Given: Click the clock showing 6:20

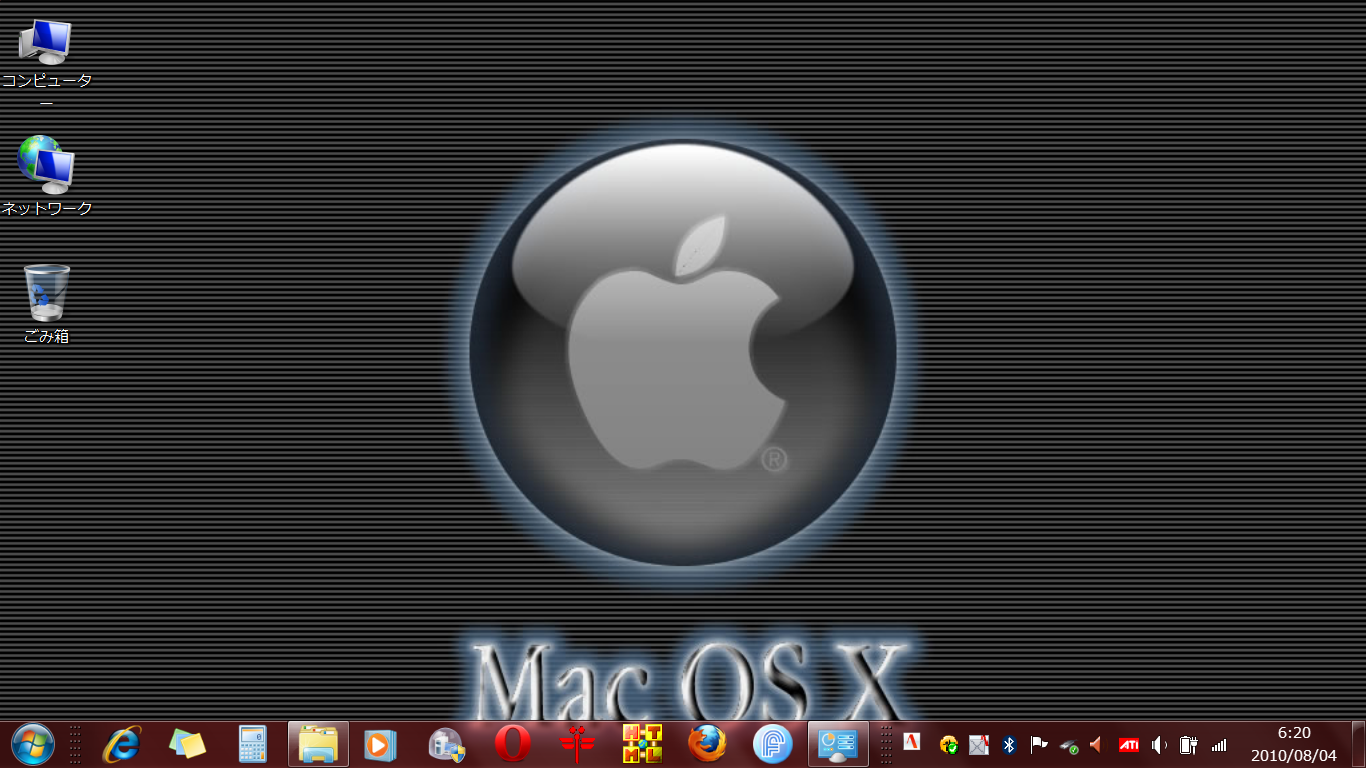Looking at the screenshot, I should tap(1294, 733).
